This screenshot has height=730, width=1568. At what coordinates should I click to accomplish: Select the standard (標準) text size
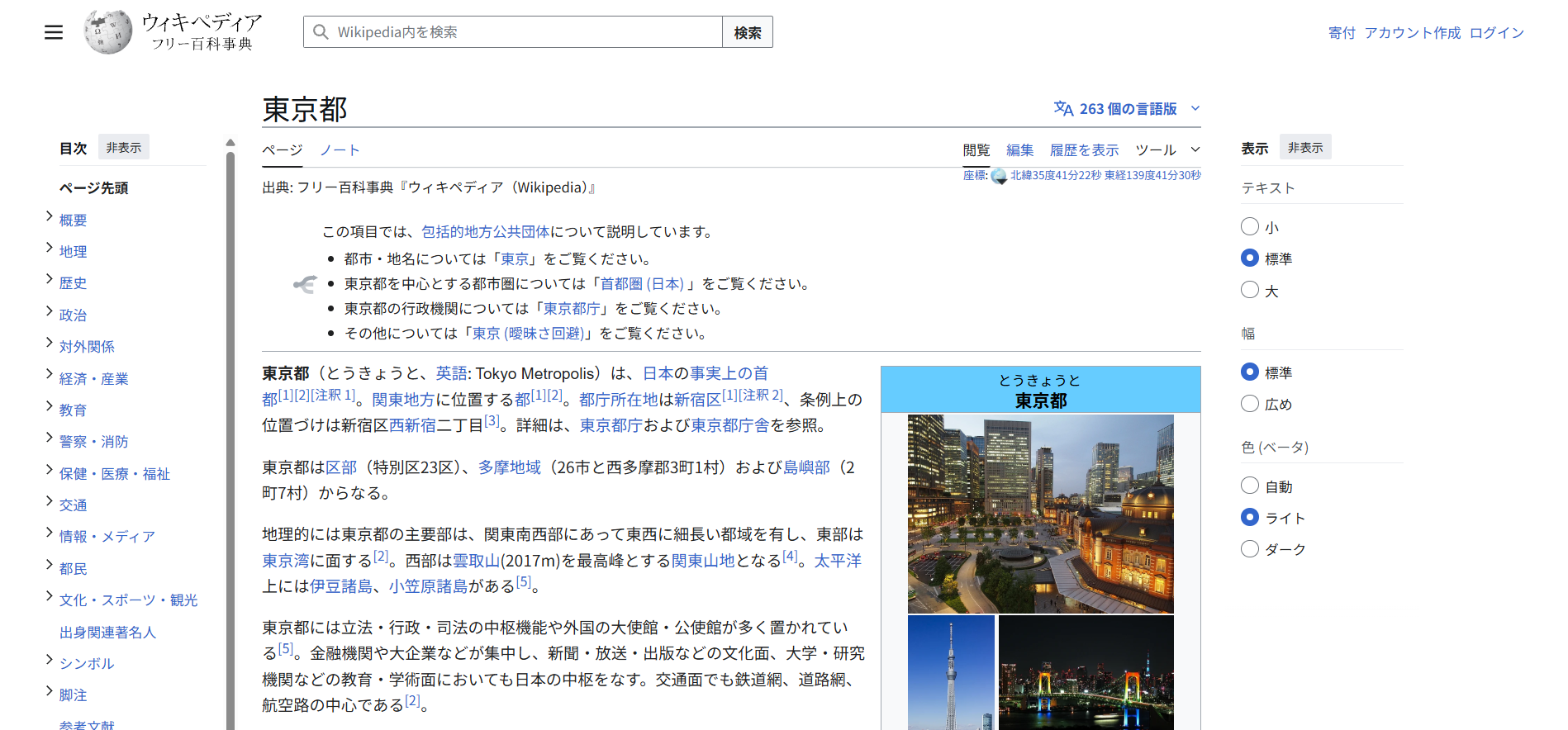pyautogui.click(x=1250, y=258)
